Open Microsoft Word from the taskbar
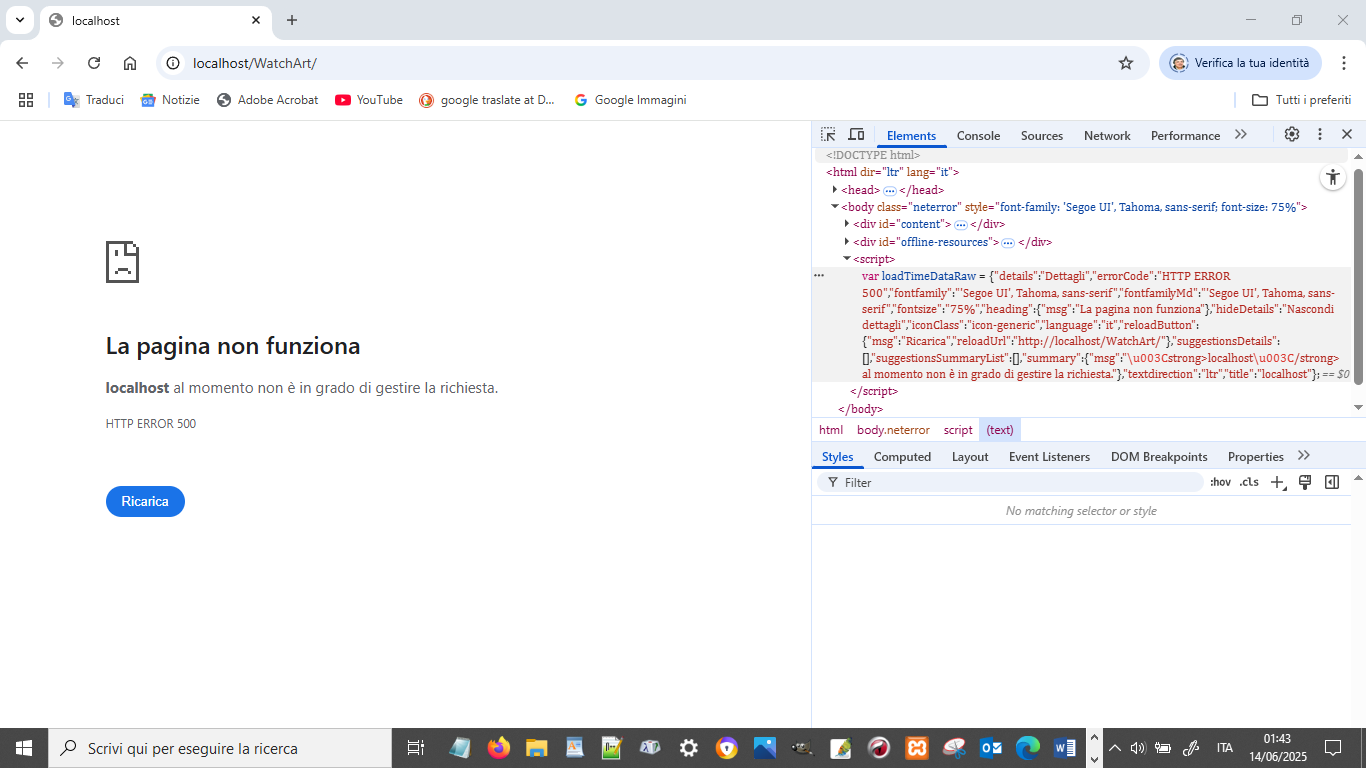The image size is (1366, 768). (x=1065, y=748)
